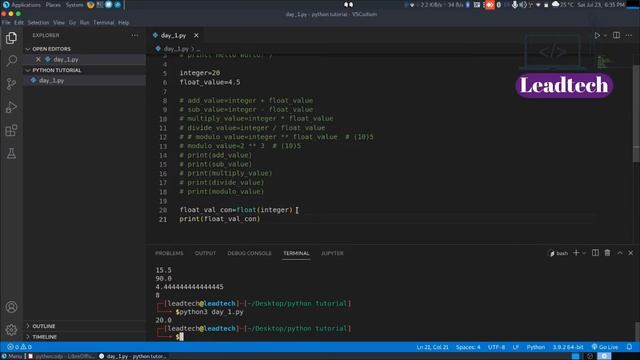Open the Source Control view
This screenshot has width=640, height=360.
[11, 84]
